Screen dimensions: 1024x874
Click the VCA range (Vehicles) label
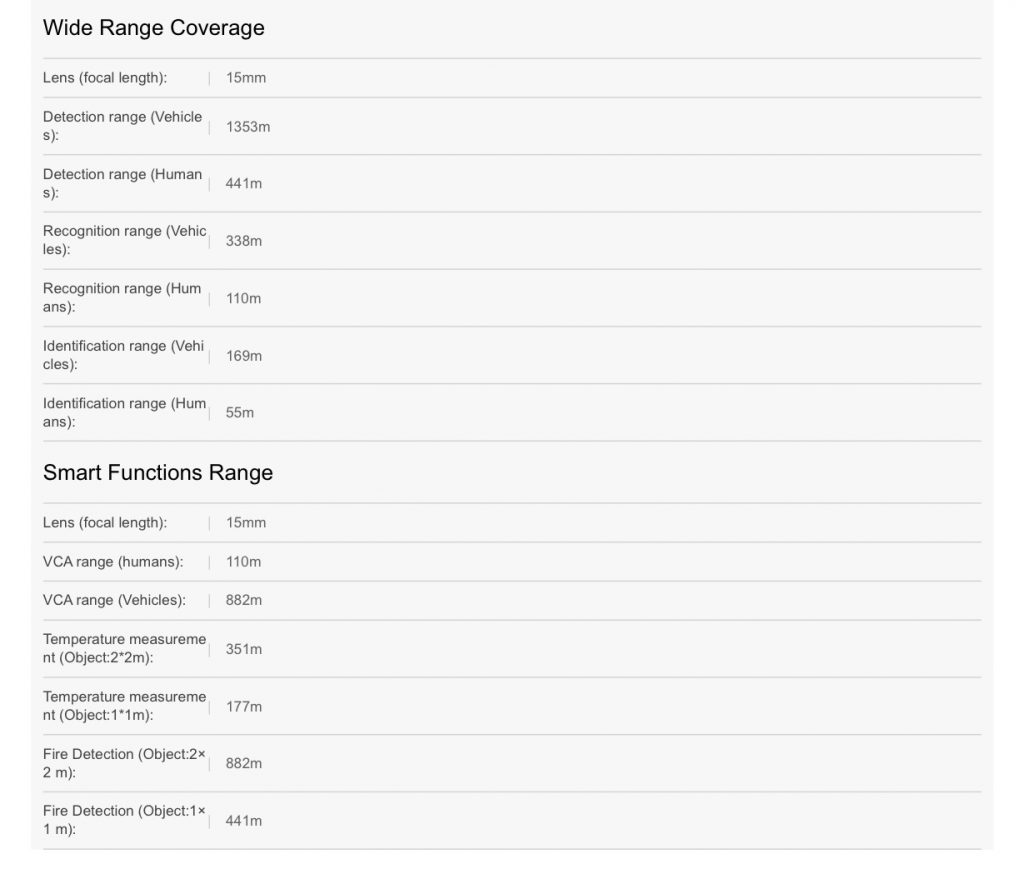pyautogui.click(x=114, y=600)
